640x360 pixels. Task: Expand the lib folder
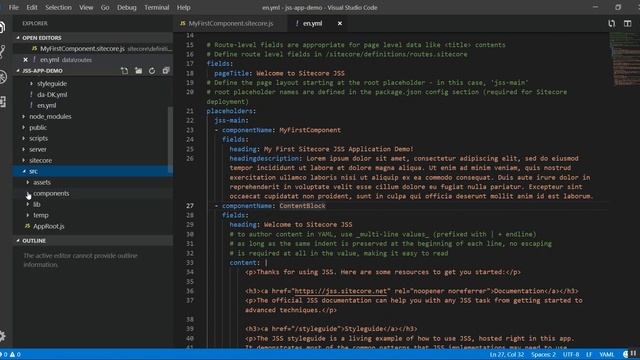coord(37,204)
